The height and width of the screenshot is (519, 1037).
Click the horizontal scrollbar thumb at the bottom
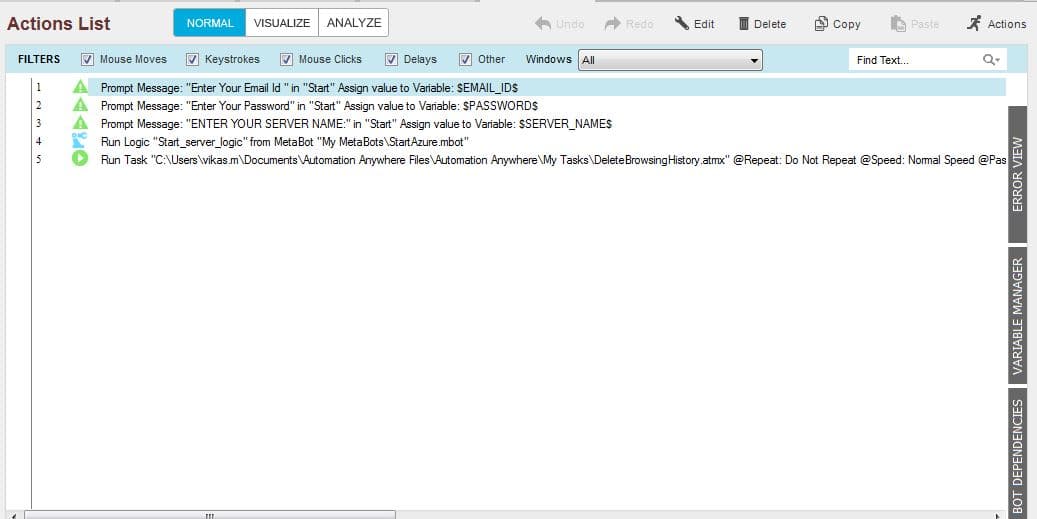pyautogui.click(x=210, y=515)
